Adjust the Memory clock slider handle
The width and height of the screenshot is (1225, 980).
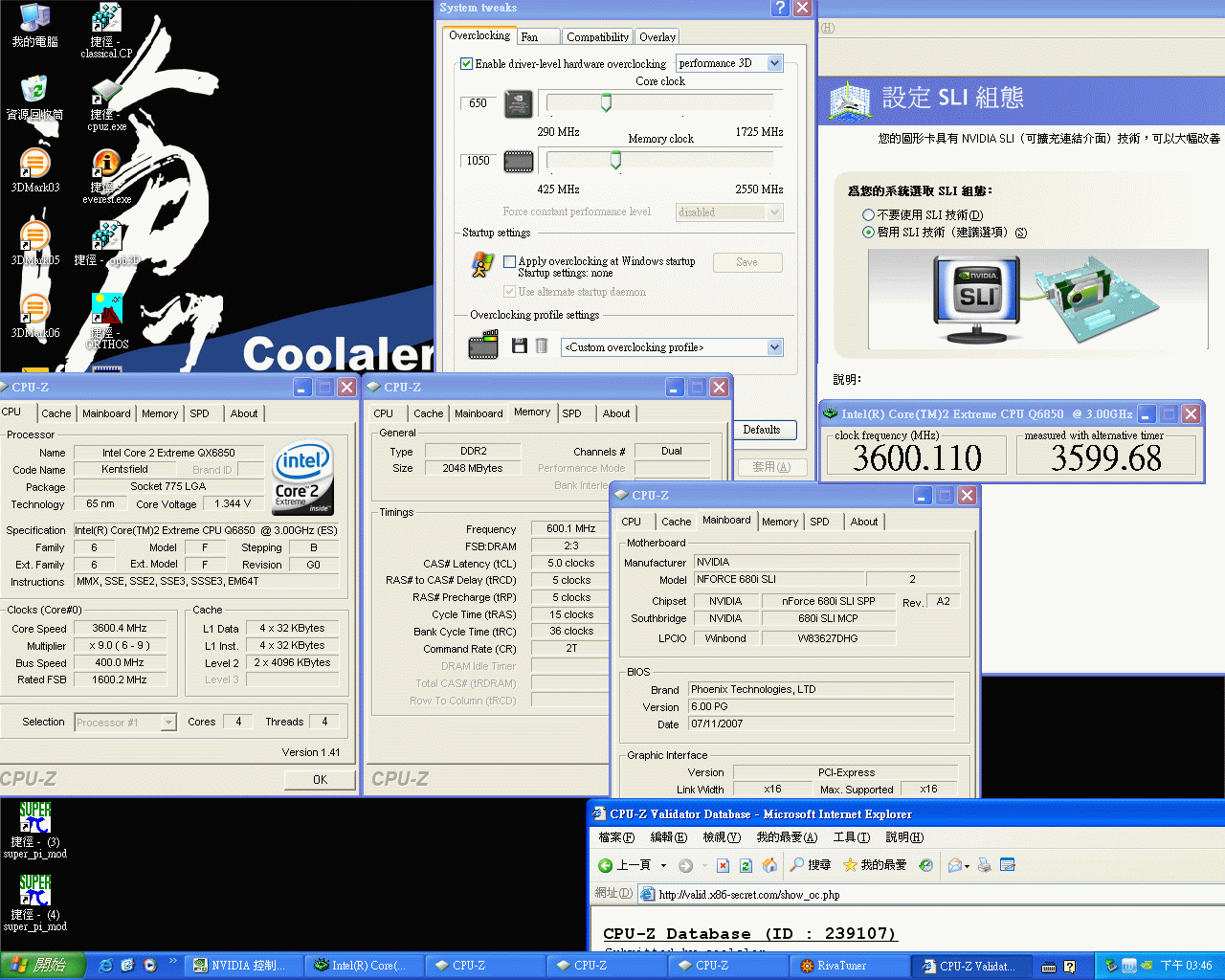tap(615, 160)
